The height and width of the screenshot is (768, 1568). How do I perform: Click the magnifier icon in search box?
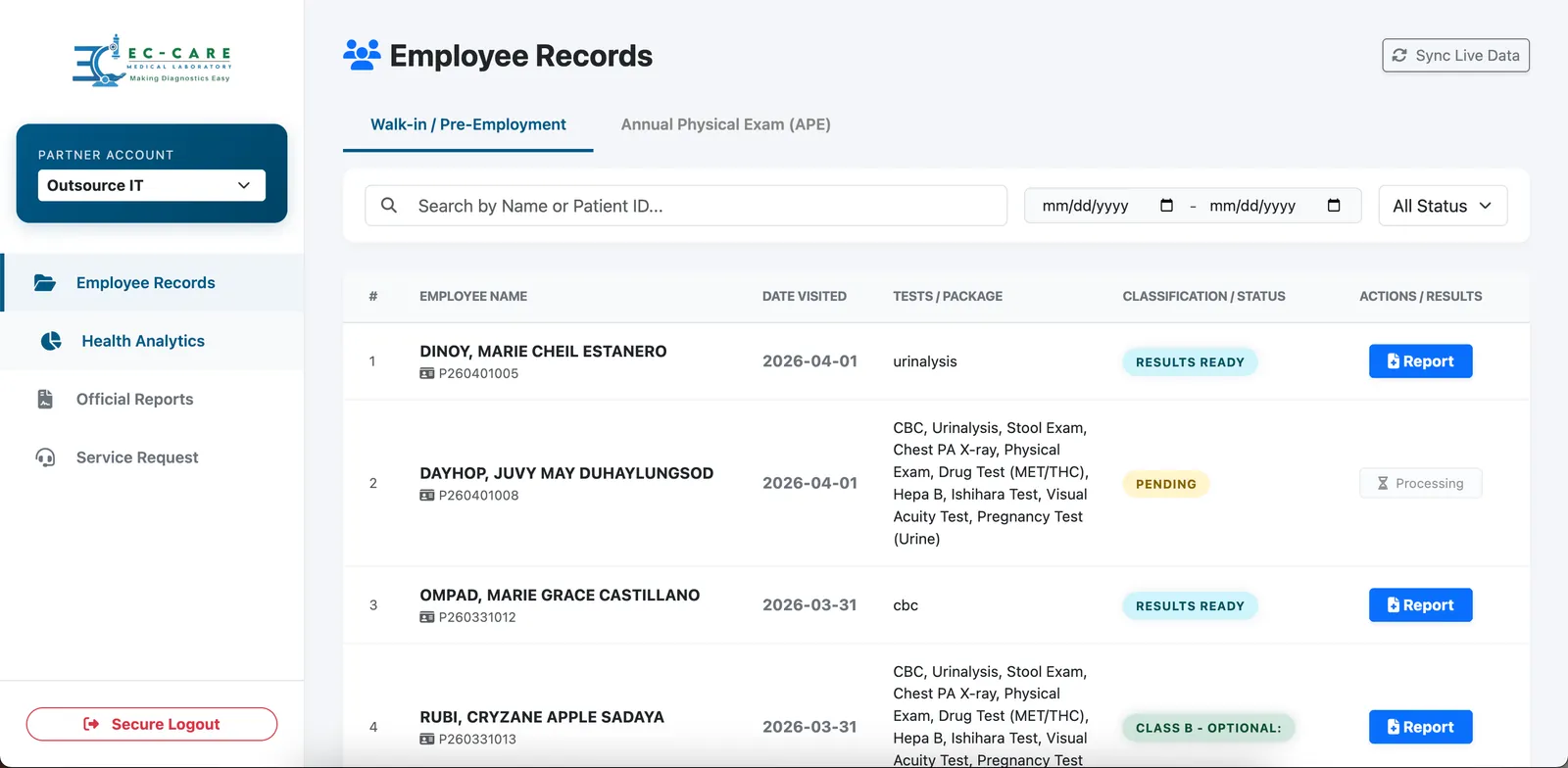pos(389,206)
